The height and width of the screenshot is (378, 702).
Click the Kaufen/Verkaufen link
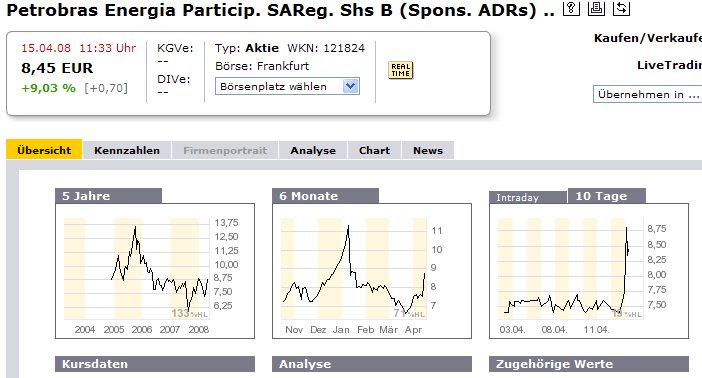pyautogui.click(x=648, y=38)
